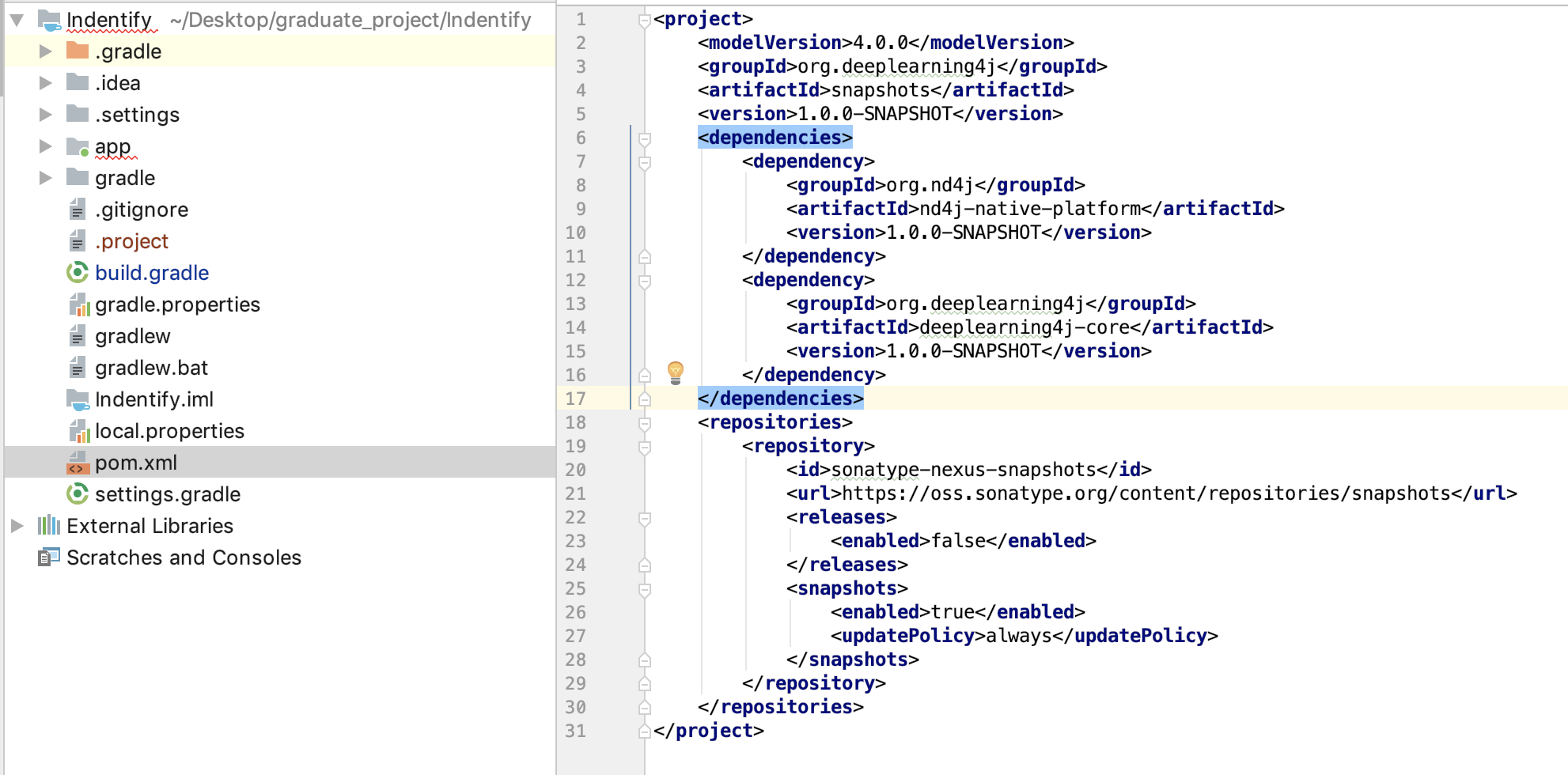Open gradlew.bat from the project tree
The image size is (1568, 775).
(151, 368)
